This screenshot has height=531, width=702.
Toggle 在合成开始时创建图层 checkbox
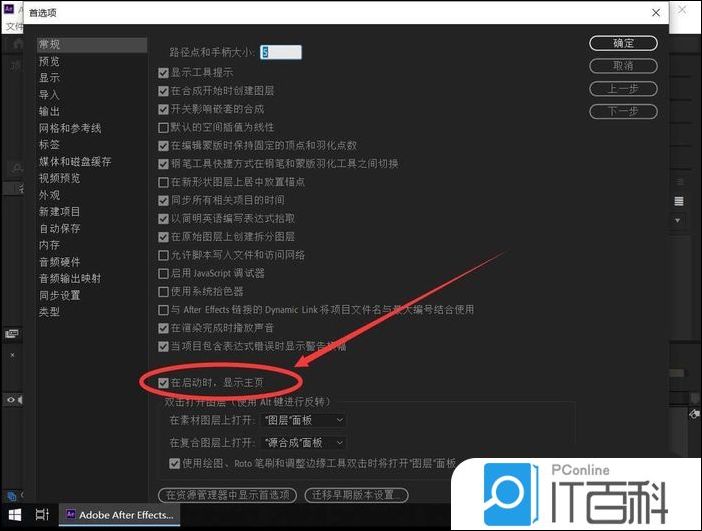point(163,91)
